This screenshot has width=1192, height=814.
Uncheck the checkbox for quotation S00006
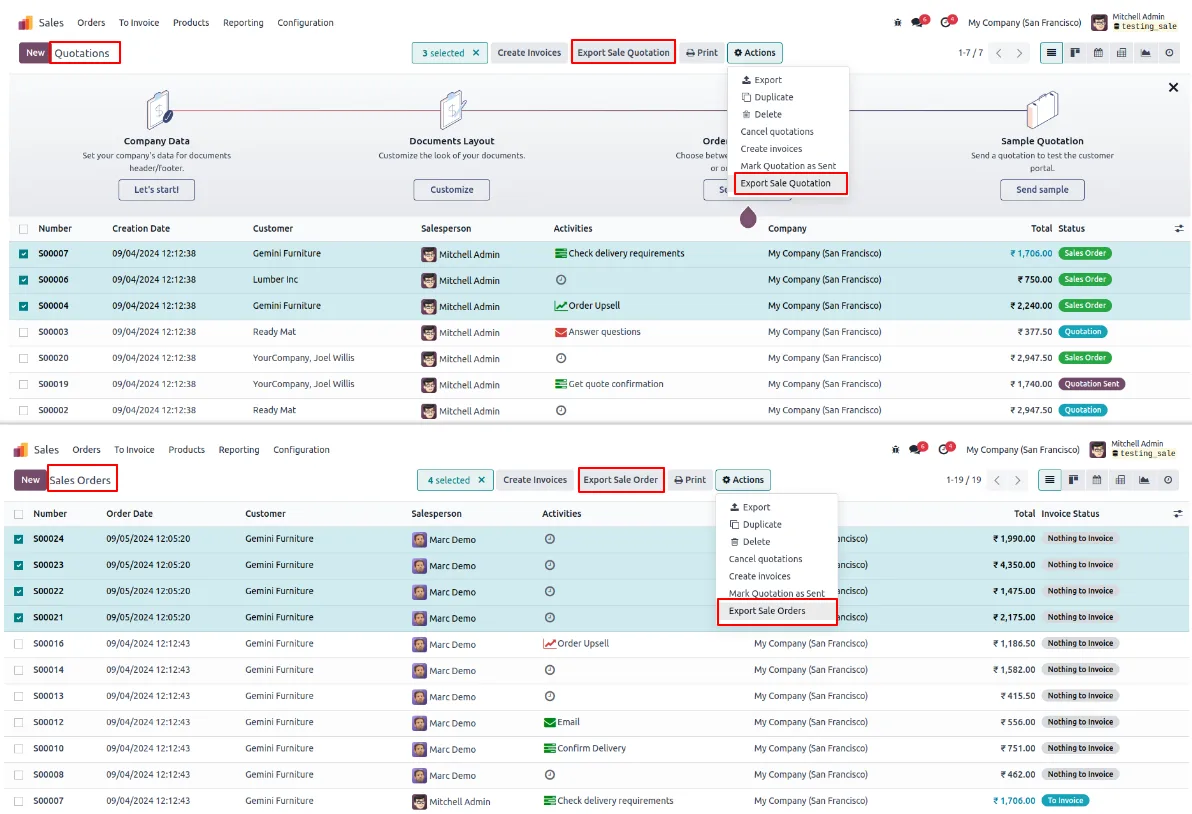pyautogui.click(x=24, y=280)
